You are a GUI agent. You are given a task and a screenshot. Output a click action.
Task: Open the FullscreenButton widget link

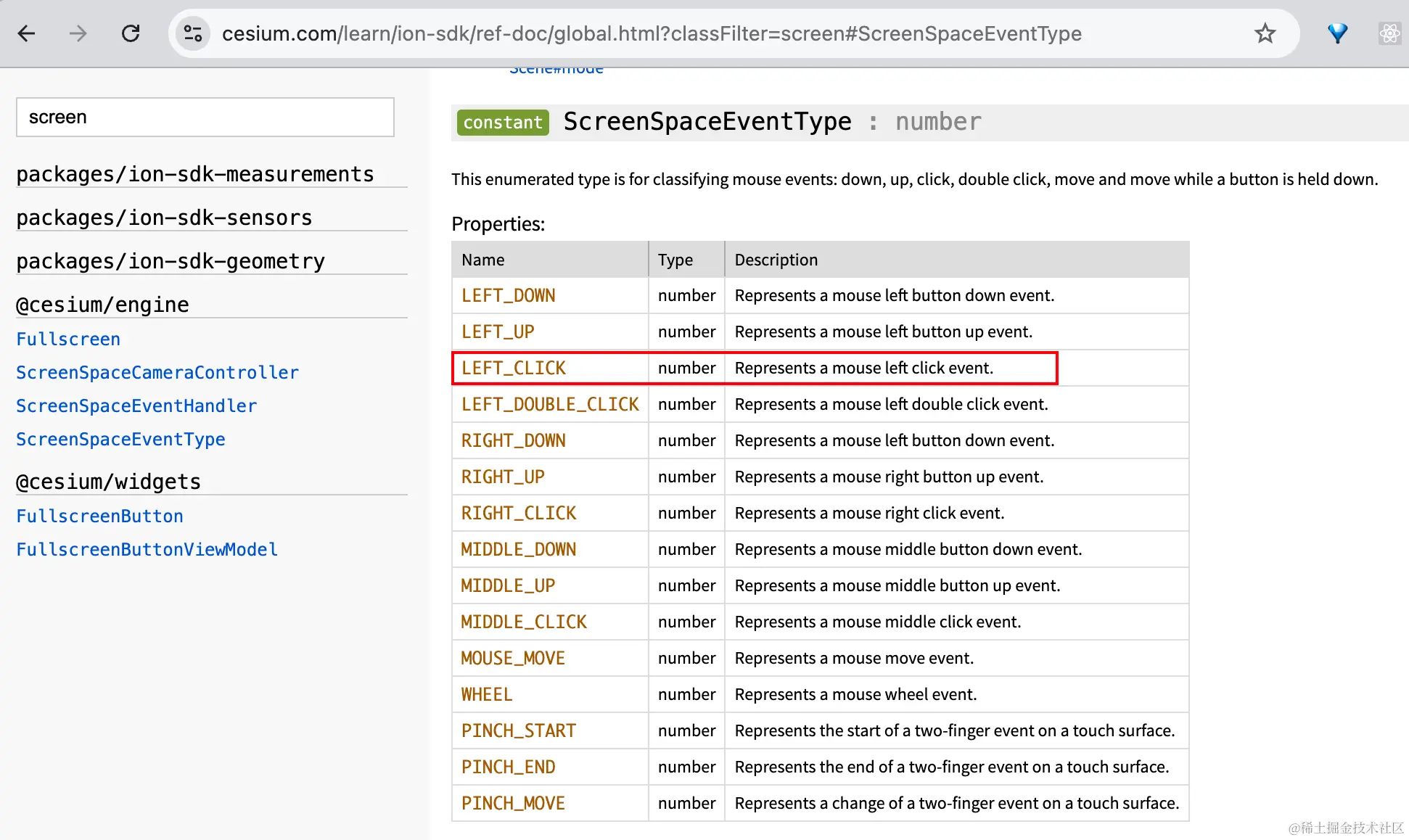pos(99,516)
